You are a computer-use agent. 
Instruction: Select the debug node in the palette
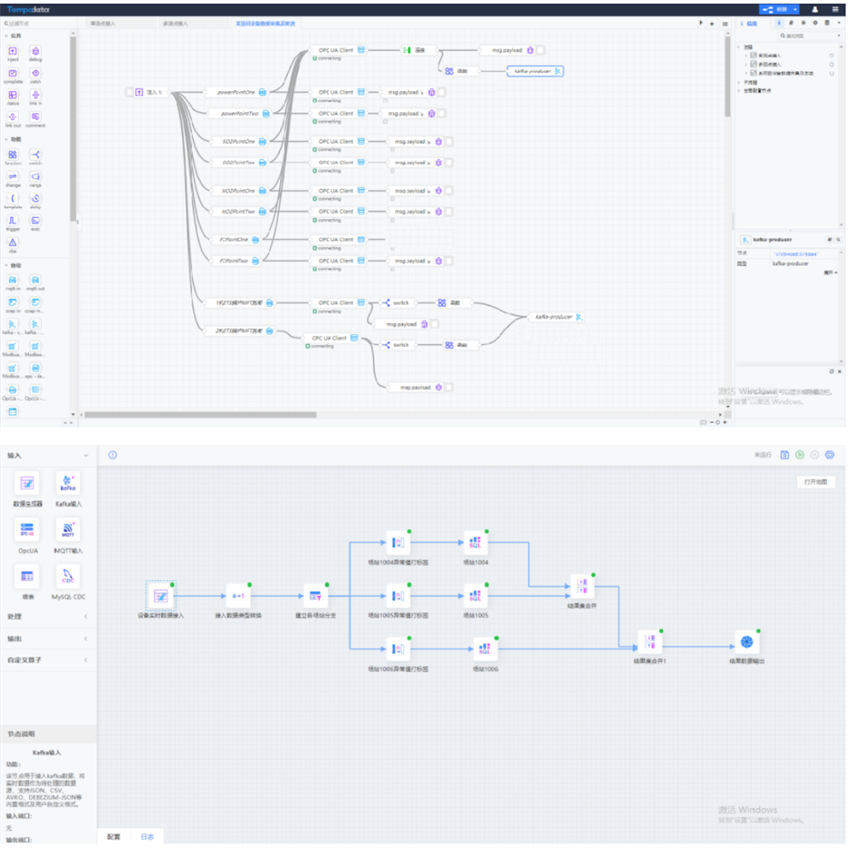[x=36, y=50]
